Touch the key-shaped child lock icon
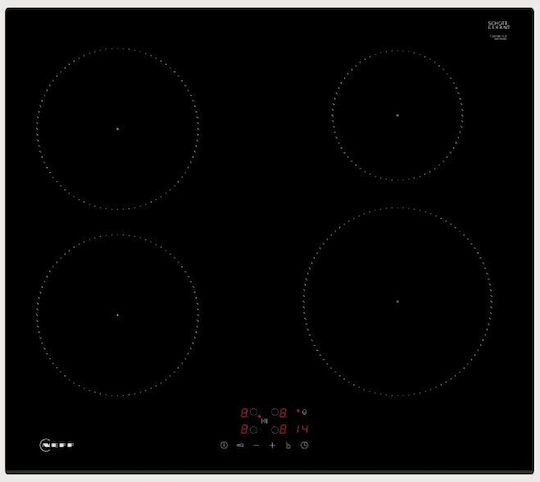Viewport: 540px width, 482px height. coord(240,445)
